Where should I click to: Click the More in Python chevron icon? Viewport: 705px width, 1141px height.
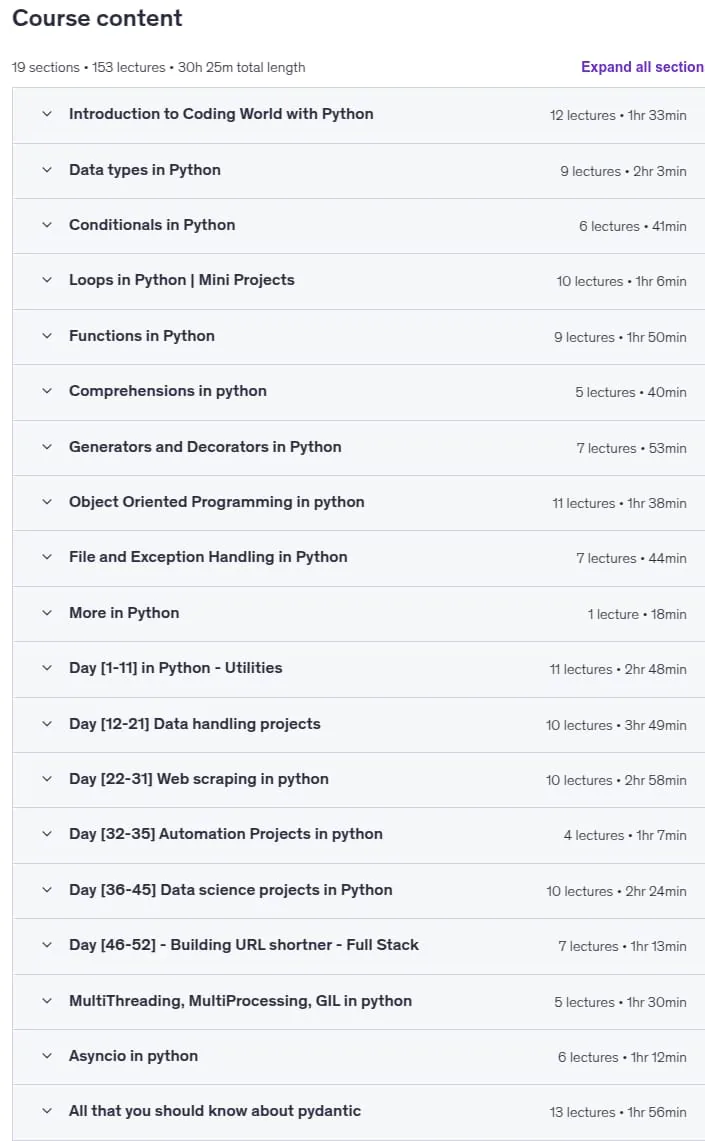[47, 613]
